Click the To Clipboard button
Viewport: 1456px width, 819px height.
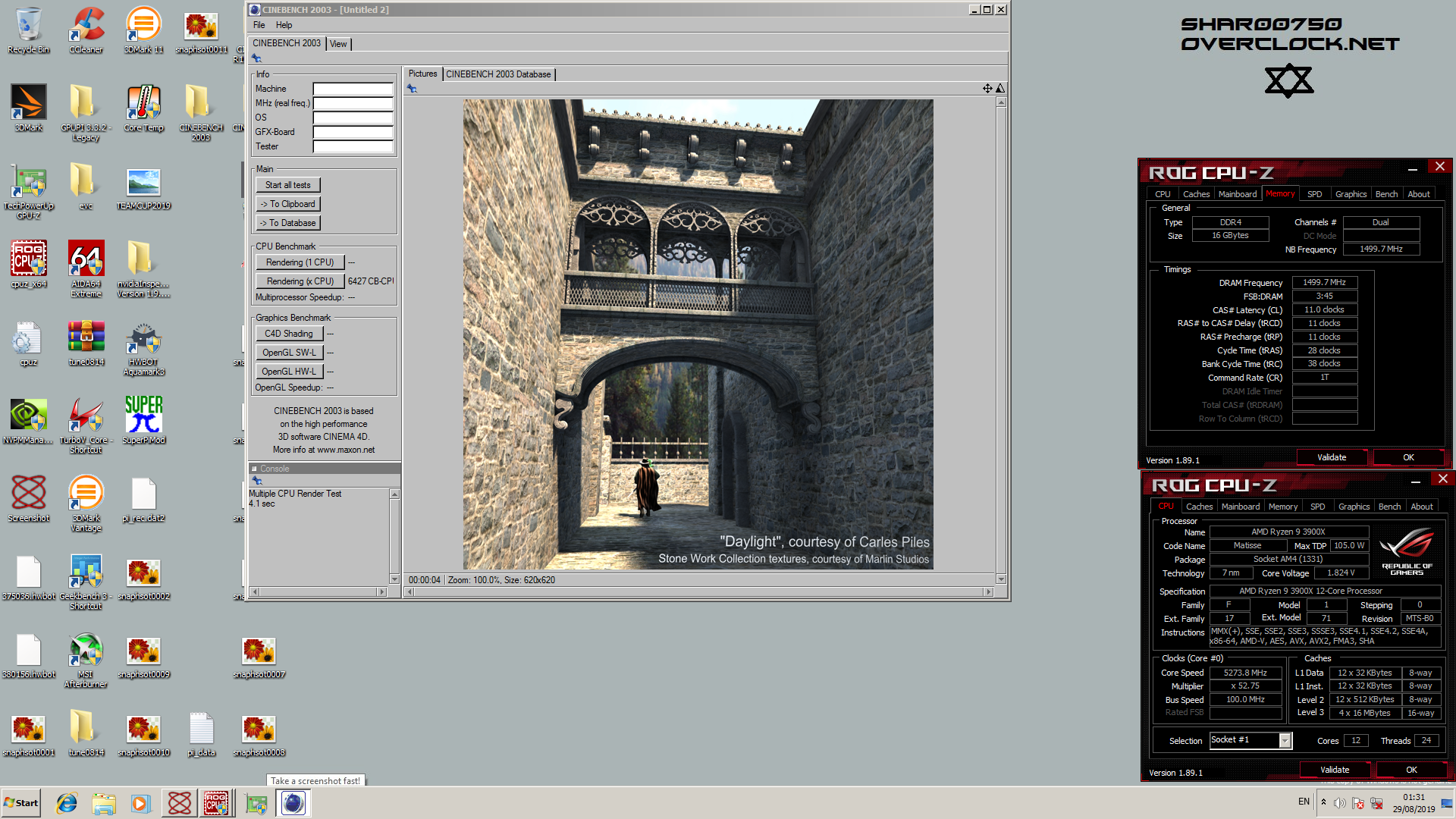[x=288, y=204]
